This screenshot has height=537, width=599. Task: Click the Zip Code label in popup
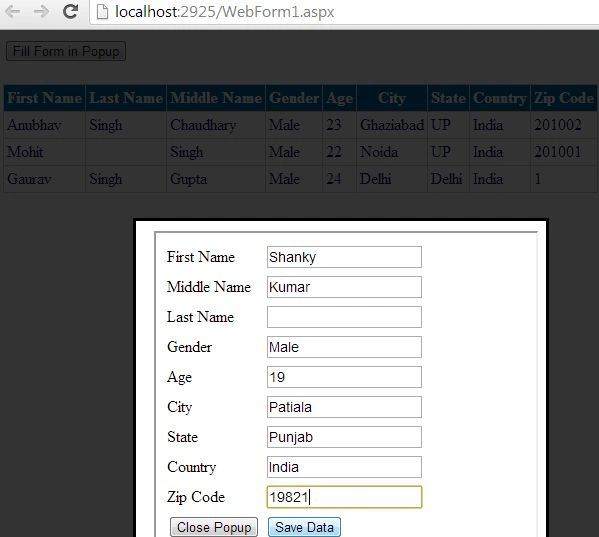point(196,497)
